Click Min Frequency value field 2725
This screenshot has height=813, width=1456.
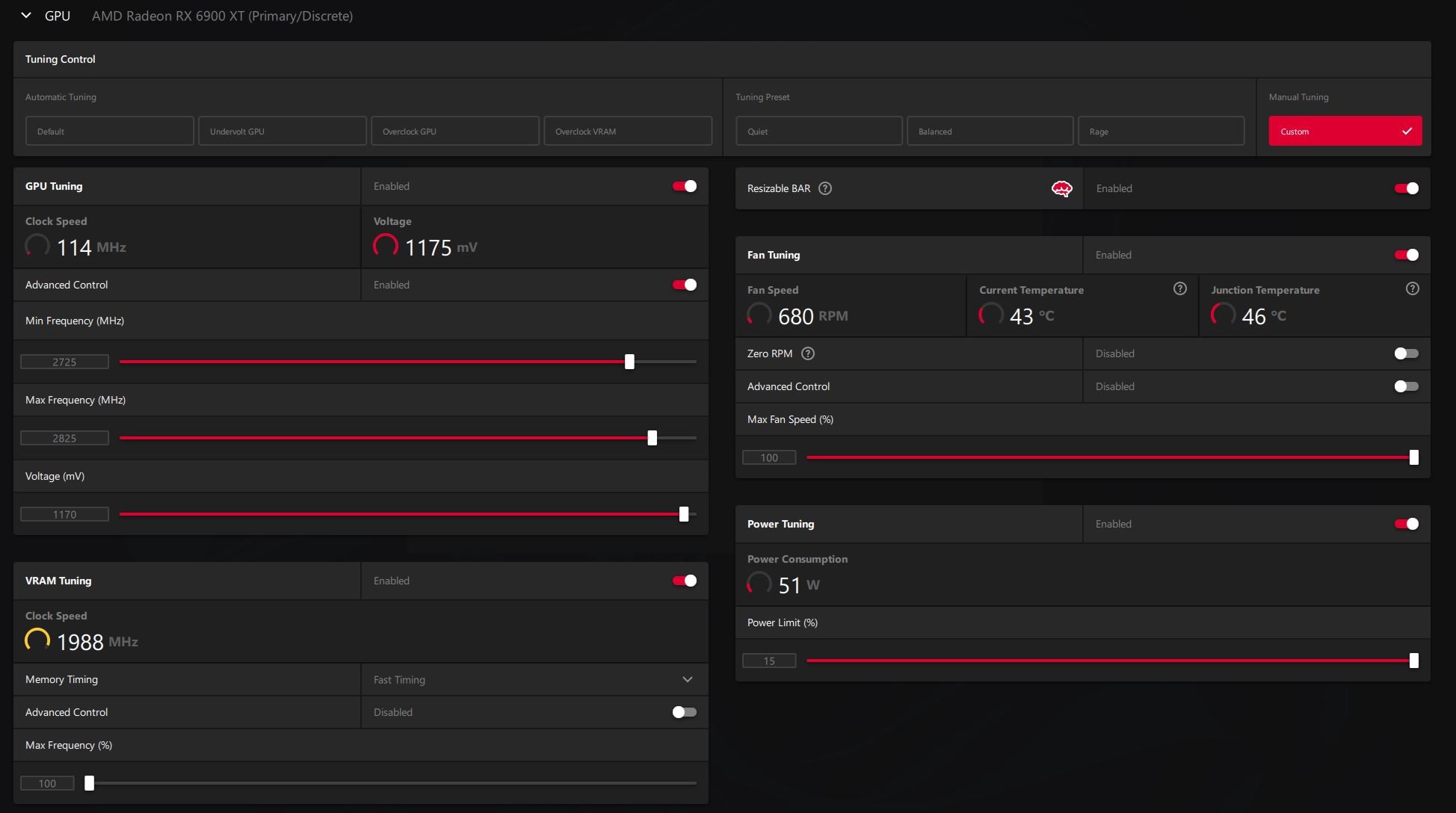tap(64, 362)
